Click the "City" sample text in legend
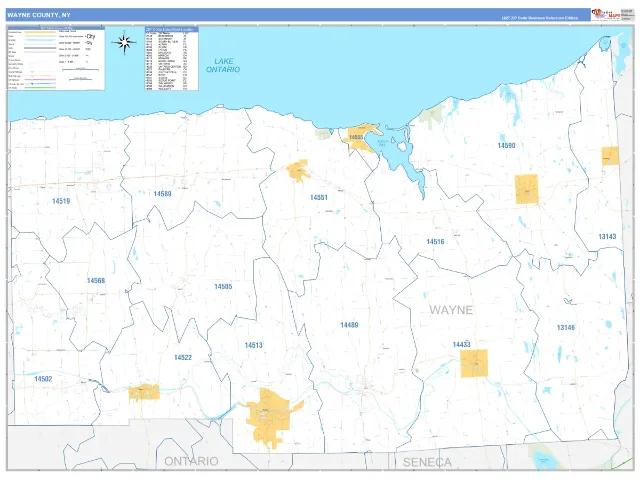640x480 pixels. (91, 36)
